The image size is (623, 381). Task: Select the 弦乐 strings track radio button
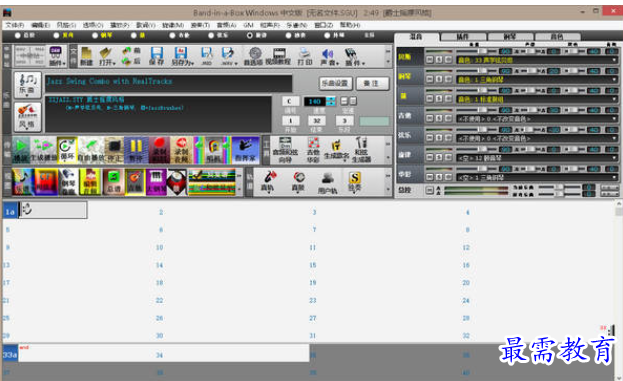[211, 35]
